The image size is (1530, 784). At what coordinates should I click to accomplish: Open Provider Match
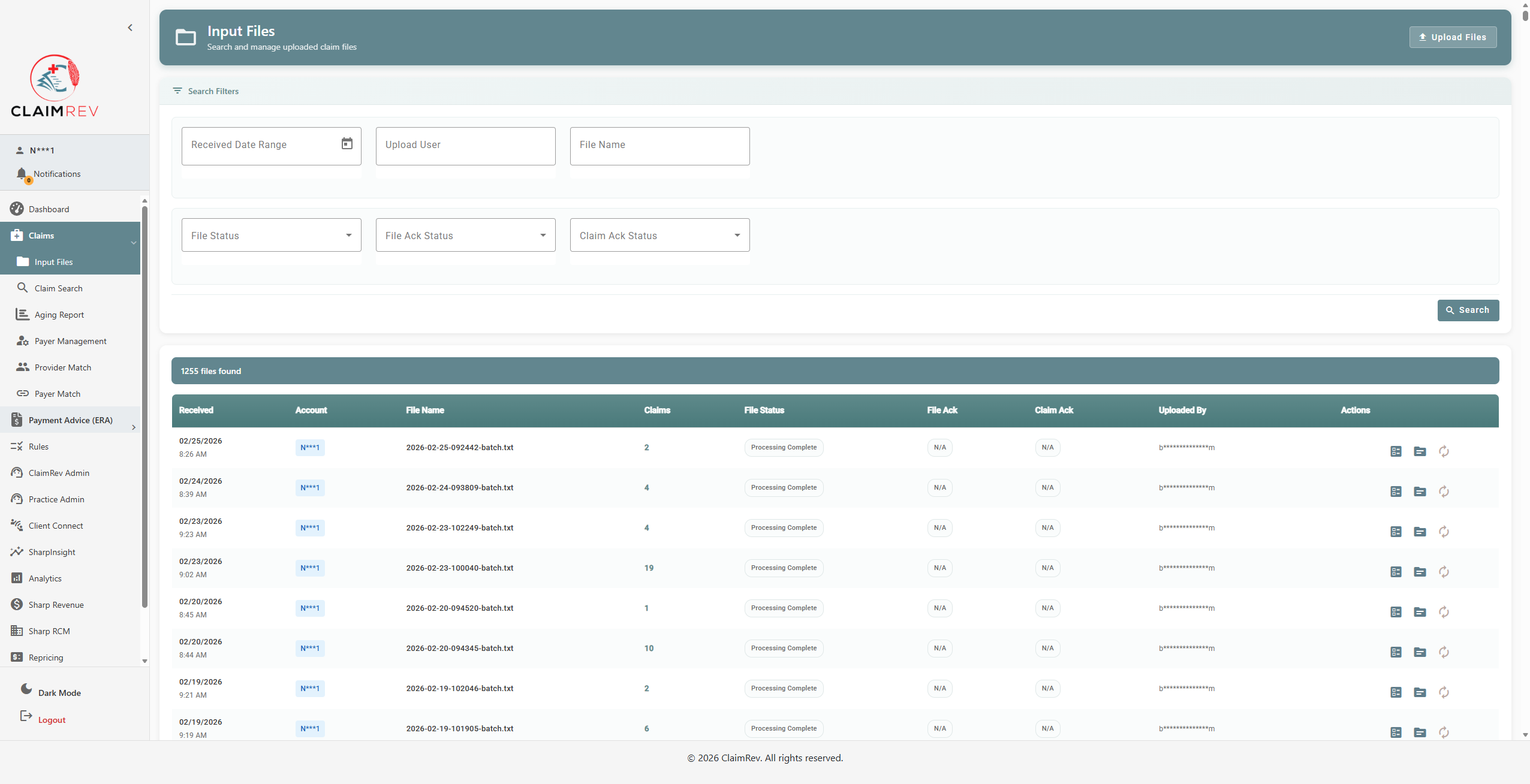pos(70,367)
